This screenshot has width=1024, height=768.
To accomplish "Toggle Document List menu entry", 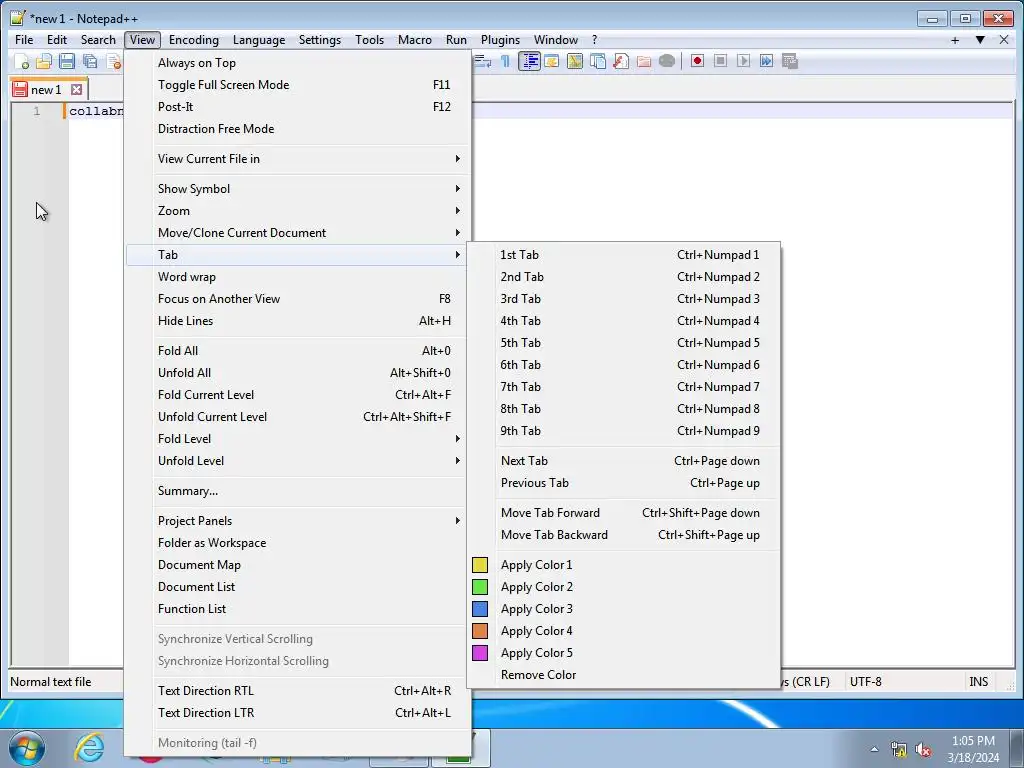I will tap(298, 587).
